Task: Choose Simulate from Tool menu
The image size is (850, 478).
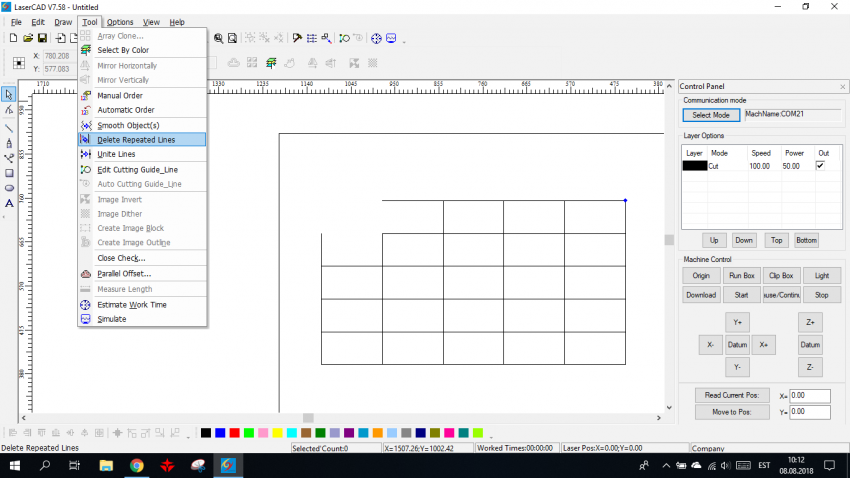Action: (x=142, y=319)
